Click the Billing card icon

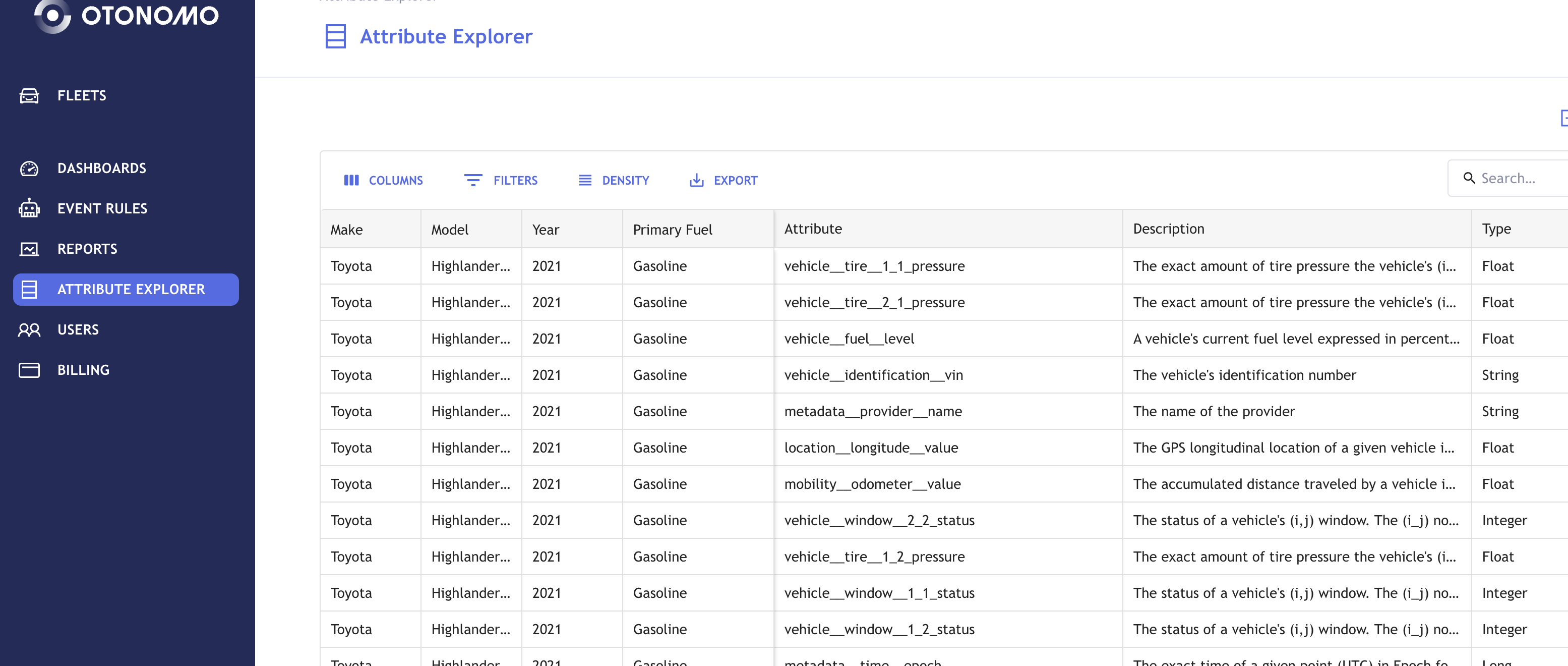point(29,370)
